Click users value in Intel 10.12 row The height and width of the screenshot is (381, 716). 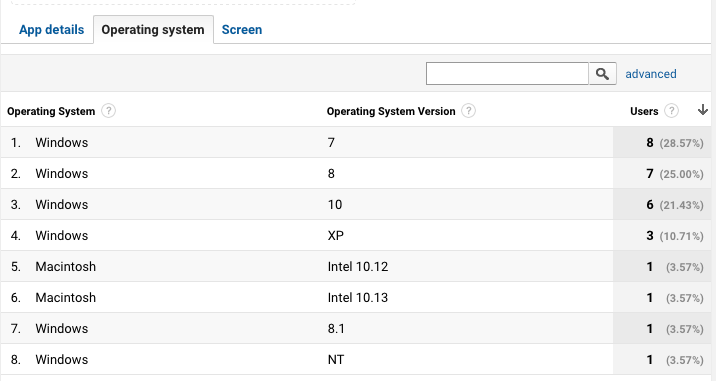pos(674,267)
